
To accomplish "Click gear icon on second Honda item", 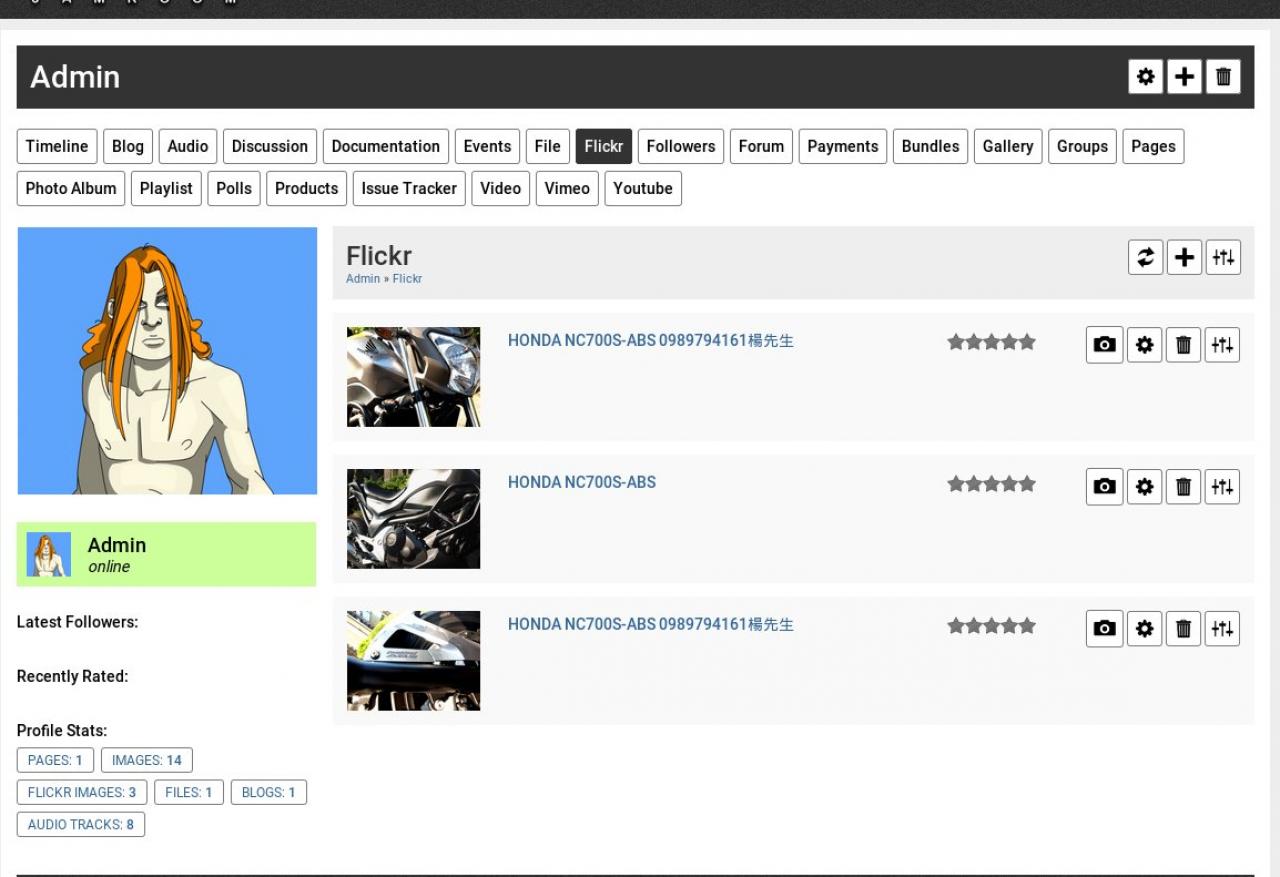I will pyautogui.click(x=1145, y=487).
